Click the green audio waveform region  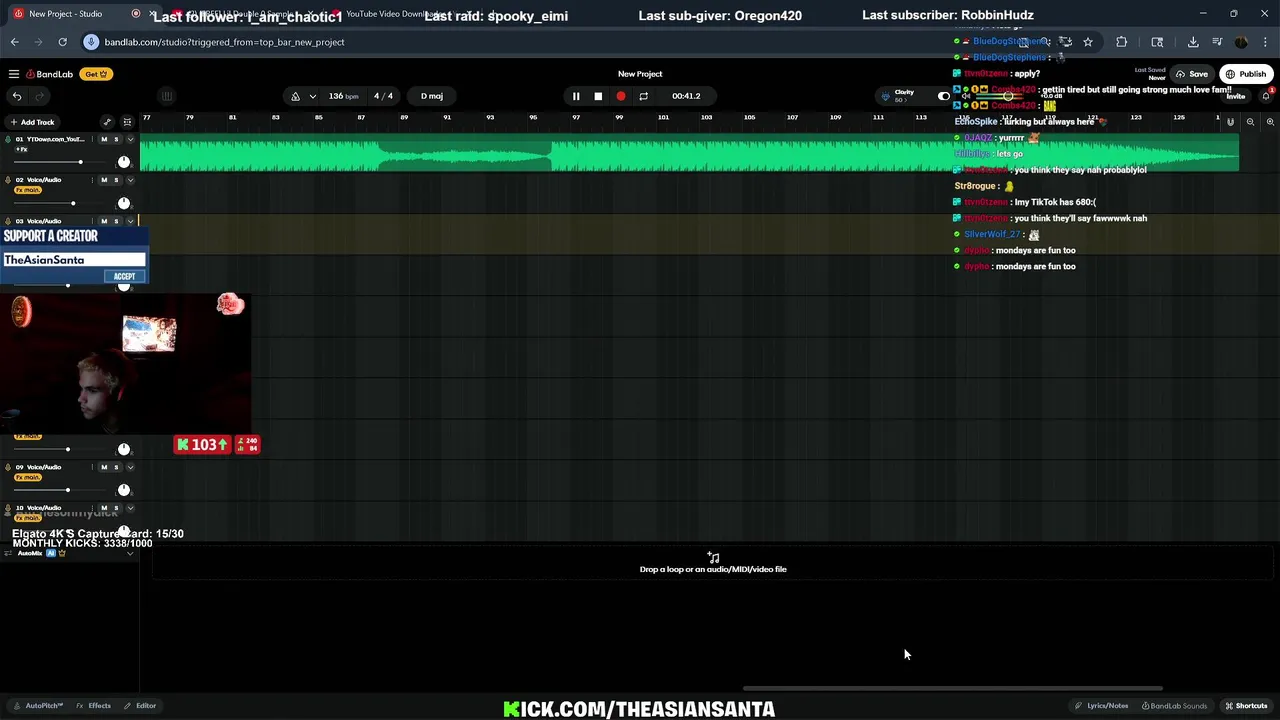[689, 152]
